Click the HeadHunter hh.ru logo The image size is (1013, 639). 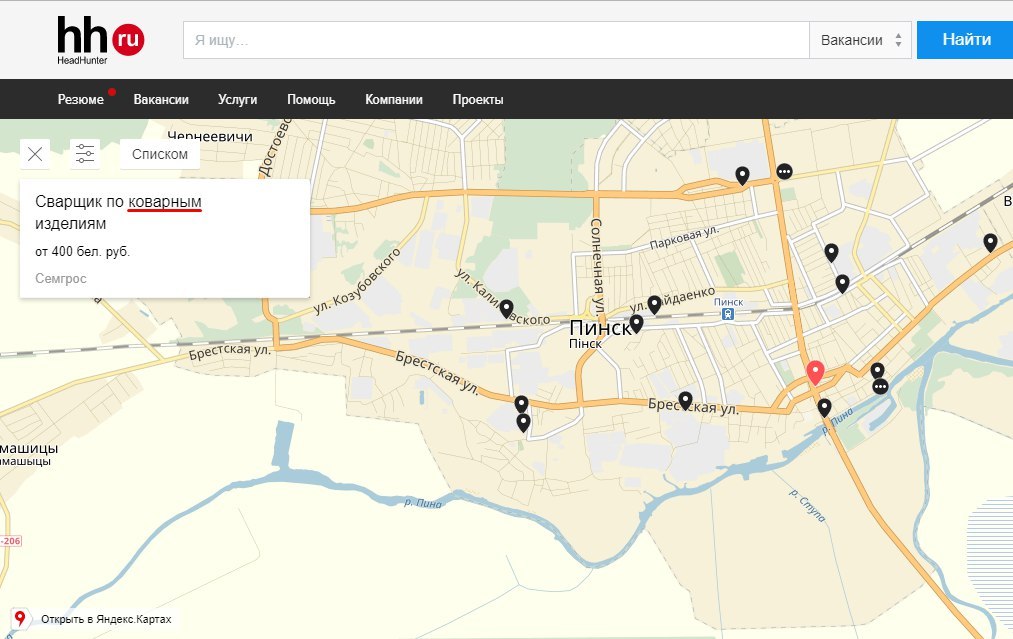pyautogui.click(x=100, y=40)
